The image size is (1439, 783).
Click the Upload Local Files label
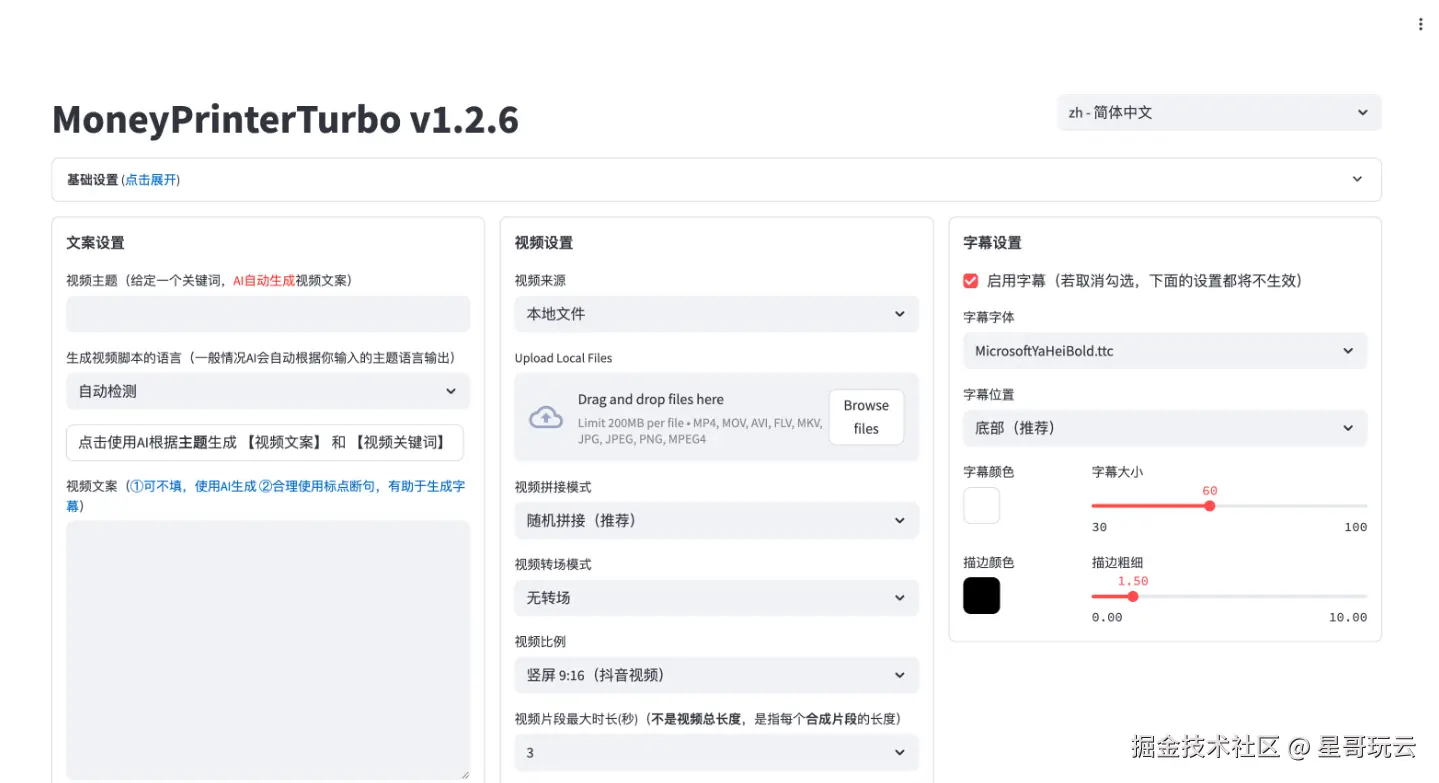pyautogui.click(x=563, y=358)
